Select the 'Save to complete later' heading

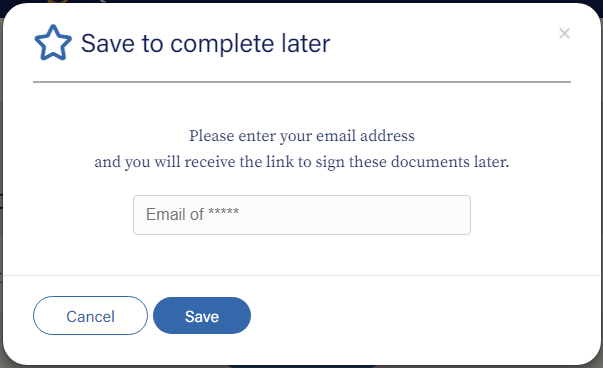205,43
